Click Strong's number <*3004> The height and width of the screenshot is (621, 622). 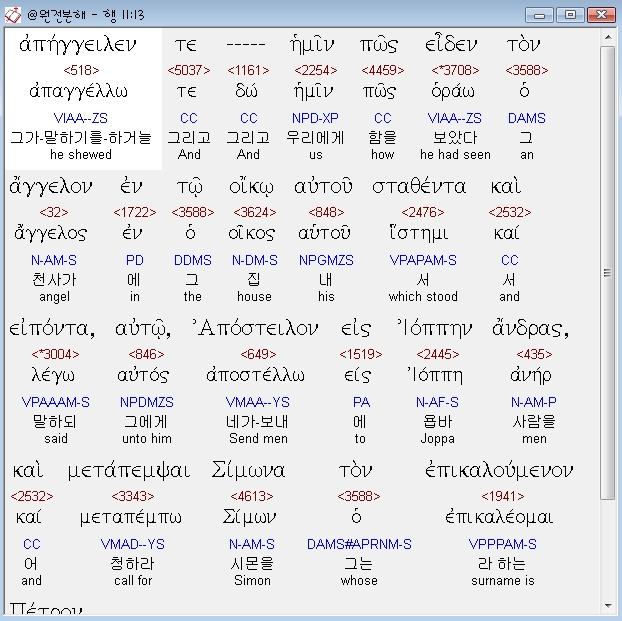(56, 354)
